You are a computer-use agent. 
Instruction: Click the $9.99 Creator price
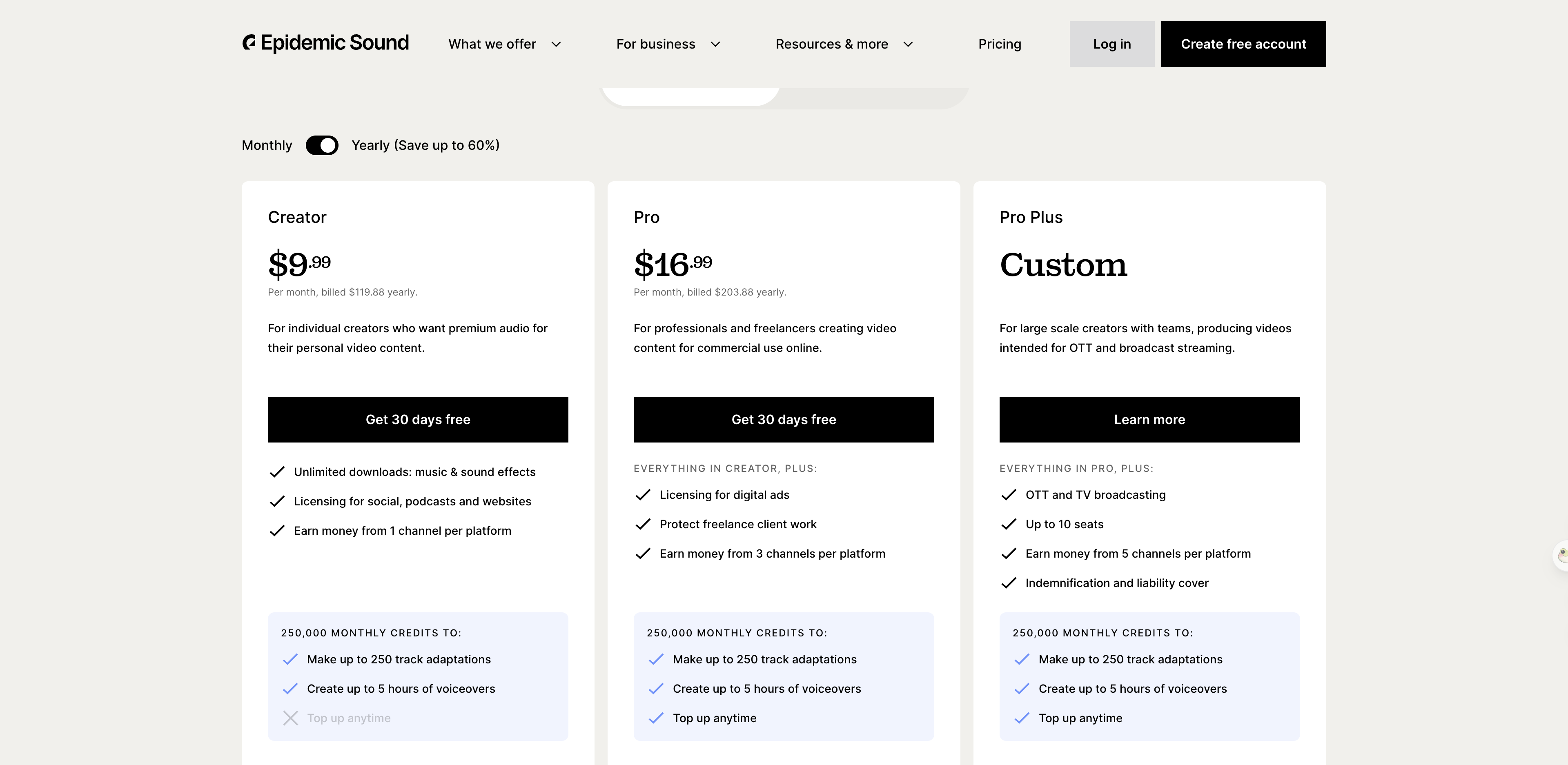tap(299, 264)
